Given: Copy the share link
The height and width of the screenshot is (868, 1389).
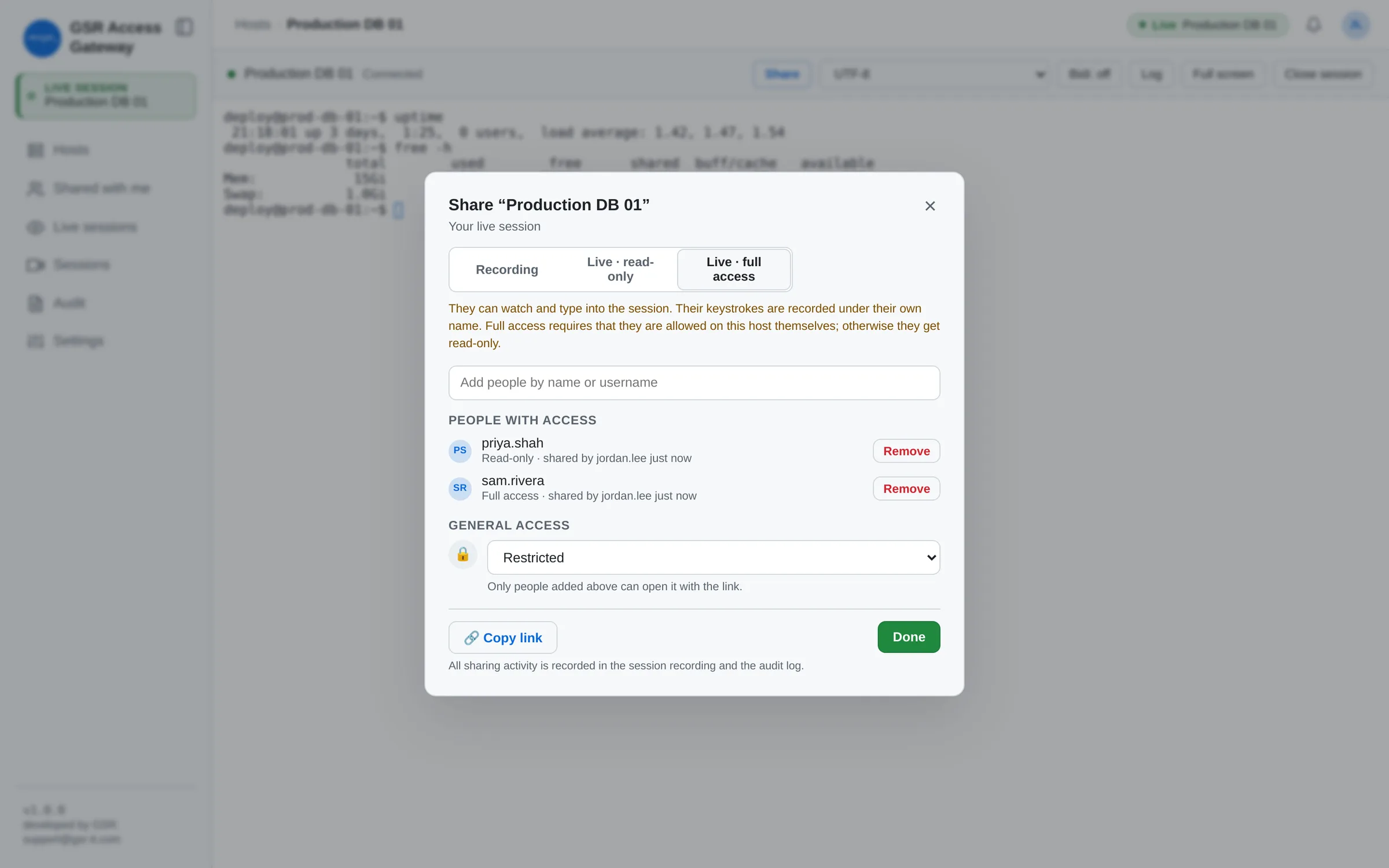Looking at the screenshot, I should click(502, 638).
